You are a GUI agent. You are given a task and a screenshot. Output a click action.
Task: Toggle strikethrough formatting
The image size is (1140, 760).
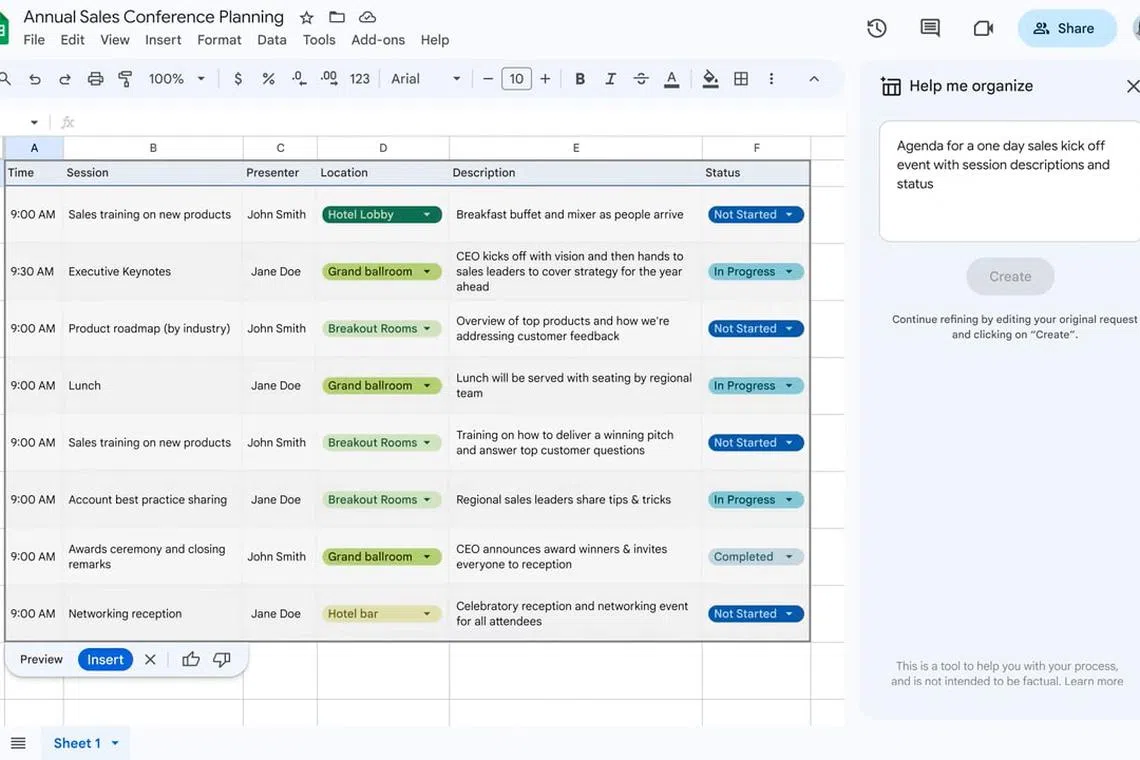pyautogui.click(x=641, y=79)
